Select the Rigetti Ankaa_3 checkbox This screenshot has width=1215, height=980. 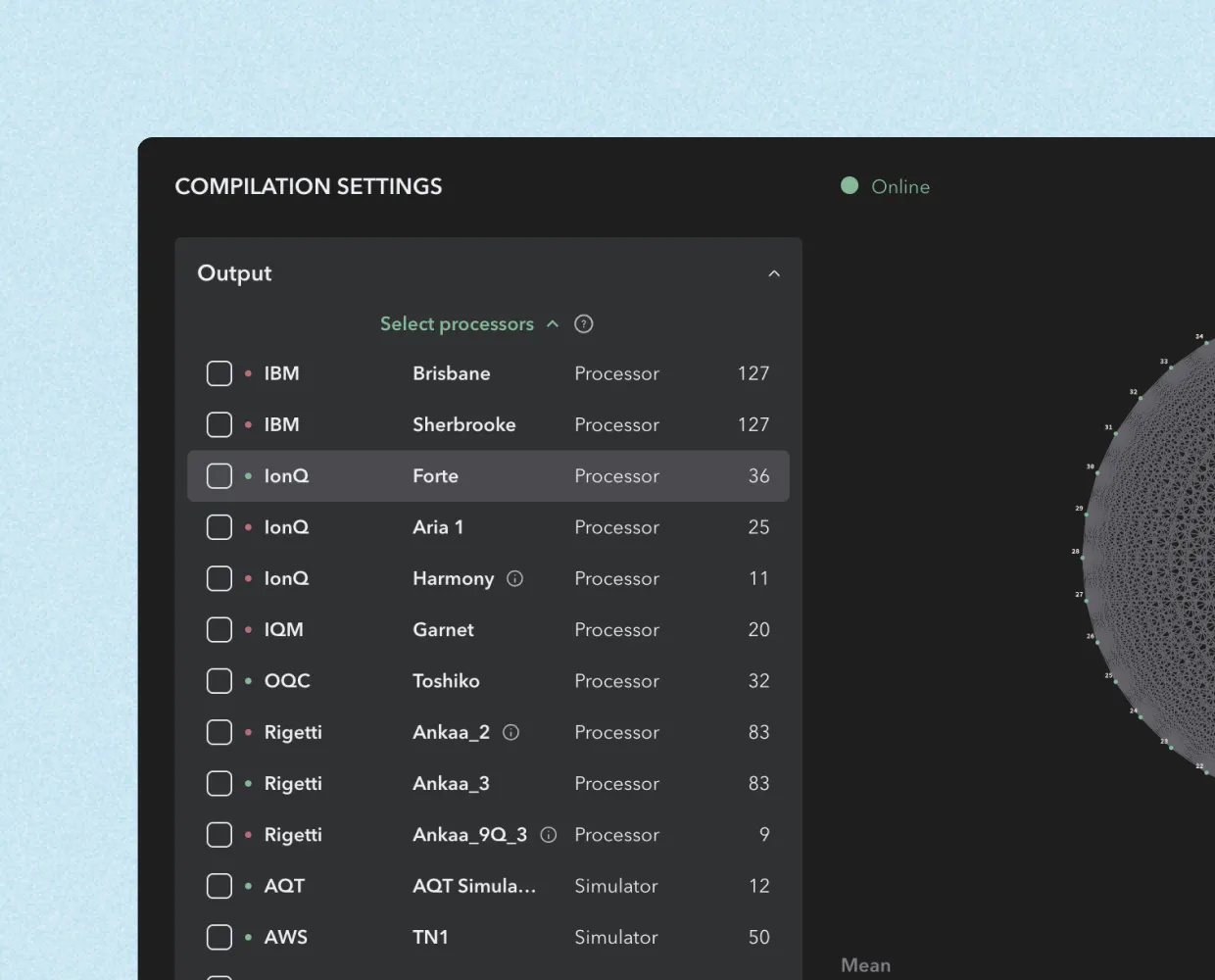point(219,784)
